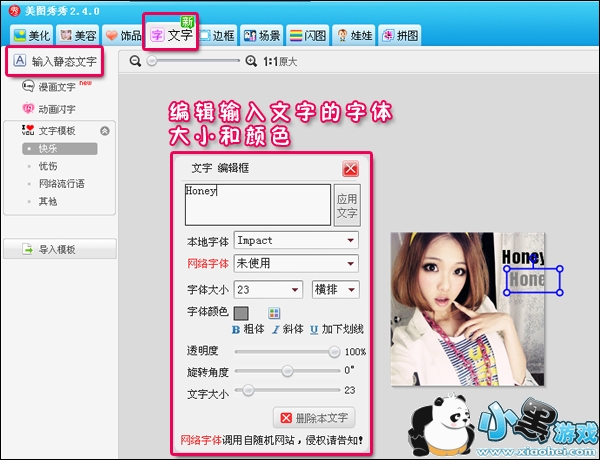Screen dimensions: 600x460
Task: Click the zoom out magnifier icon
Action: point(137,61)
